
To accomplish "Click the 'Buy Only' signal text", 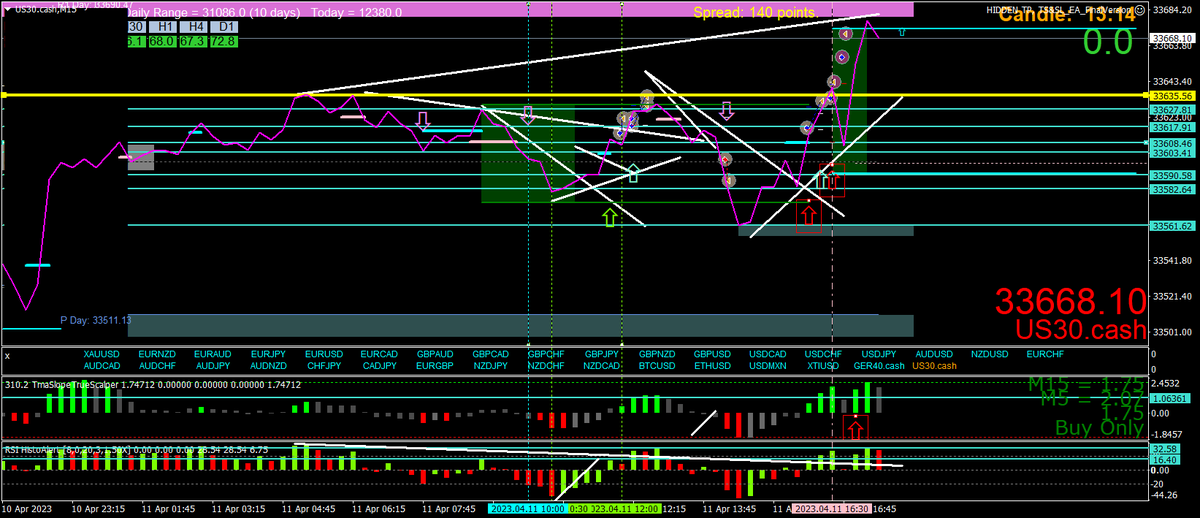I will pyautogui.click(x=1099, y=428).
